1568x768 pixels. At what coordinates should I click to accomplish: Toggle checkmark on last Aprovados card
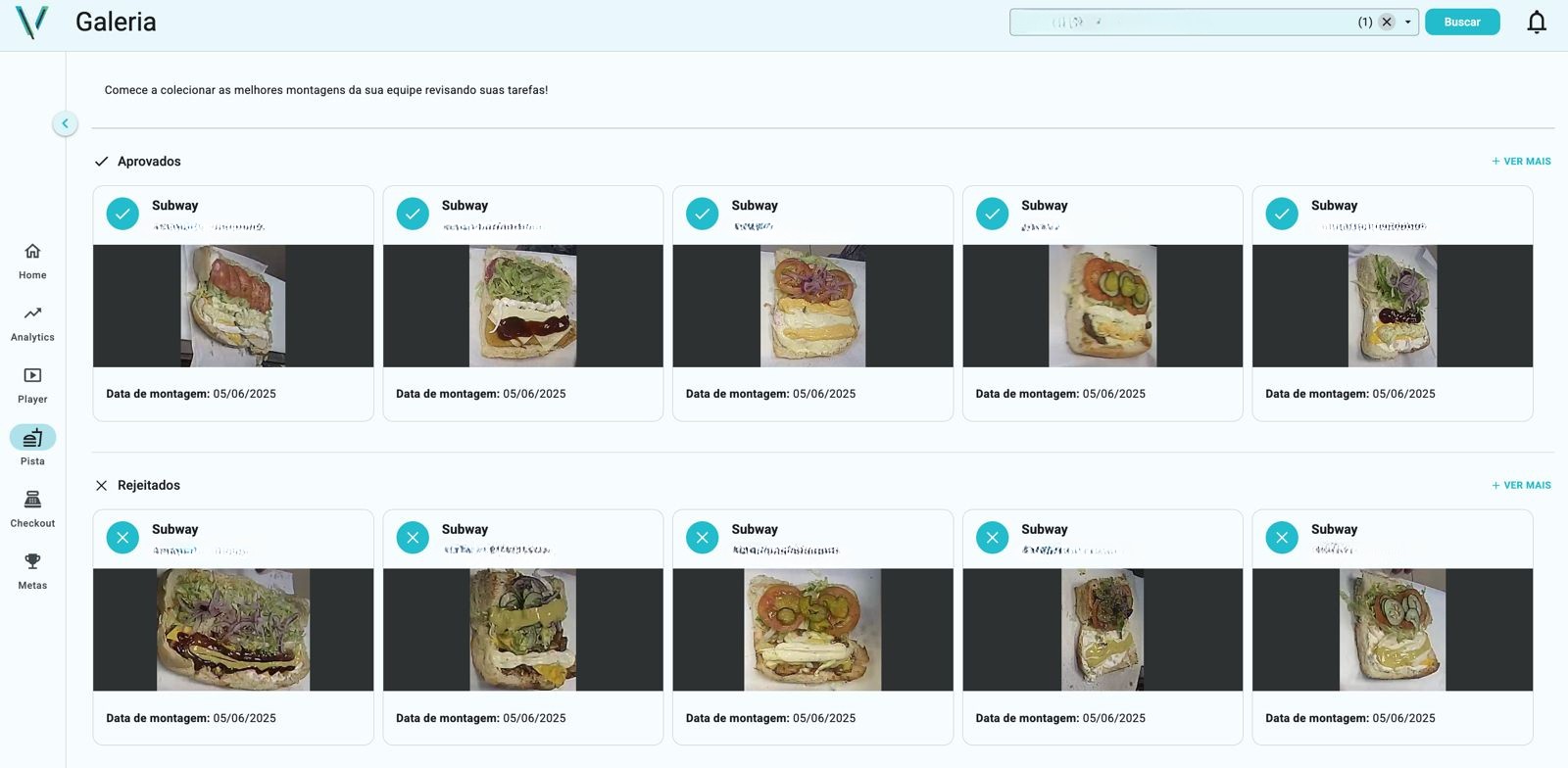1282,214
